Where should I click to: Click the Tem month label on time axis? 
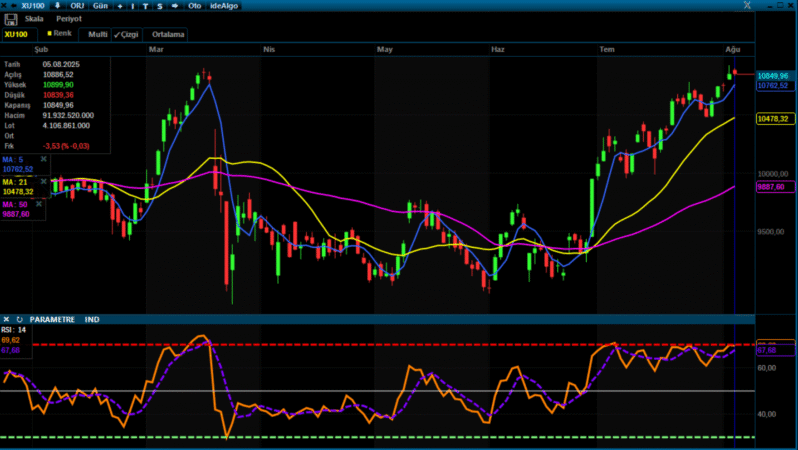[607, 49]
